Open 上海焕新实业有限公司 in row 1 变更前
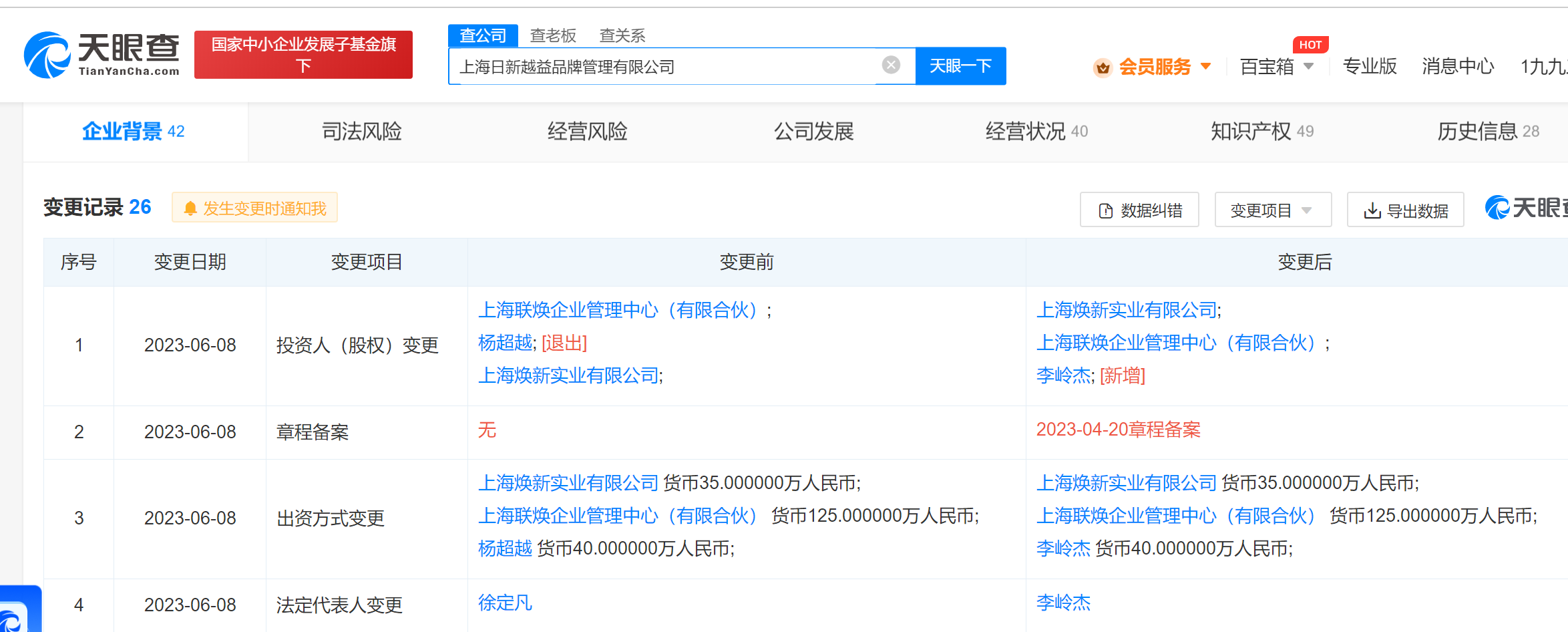This screenshot has height=632, width=1568. pos(568,375)
